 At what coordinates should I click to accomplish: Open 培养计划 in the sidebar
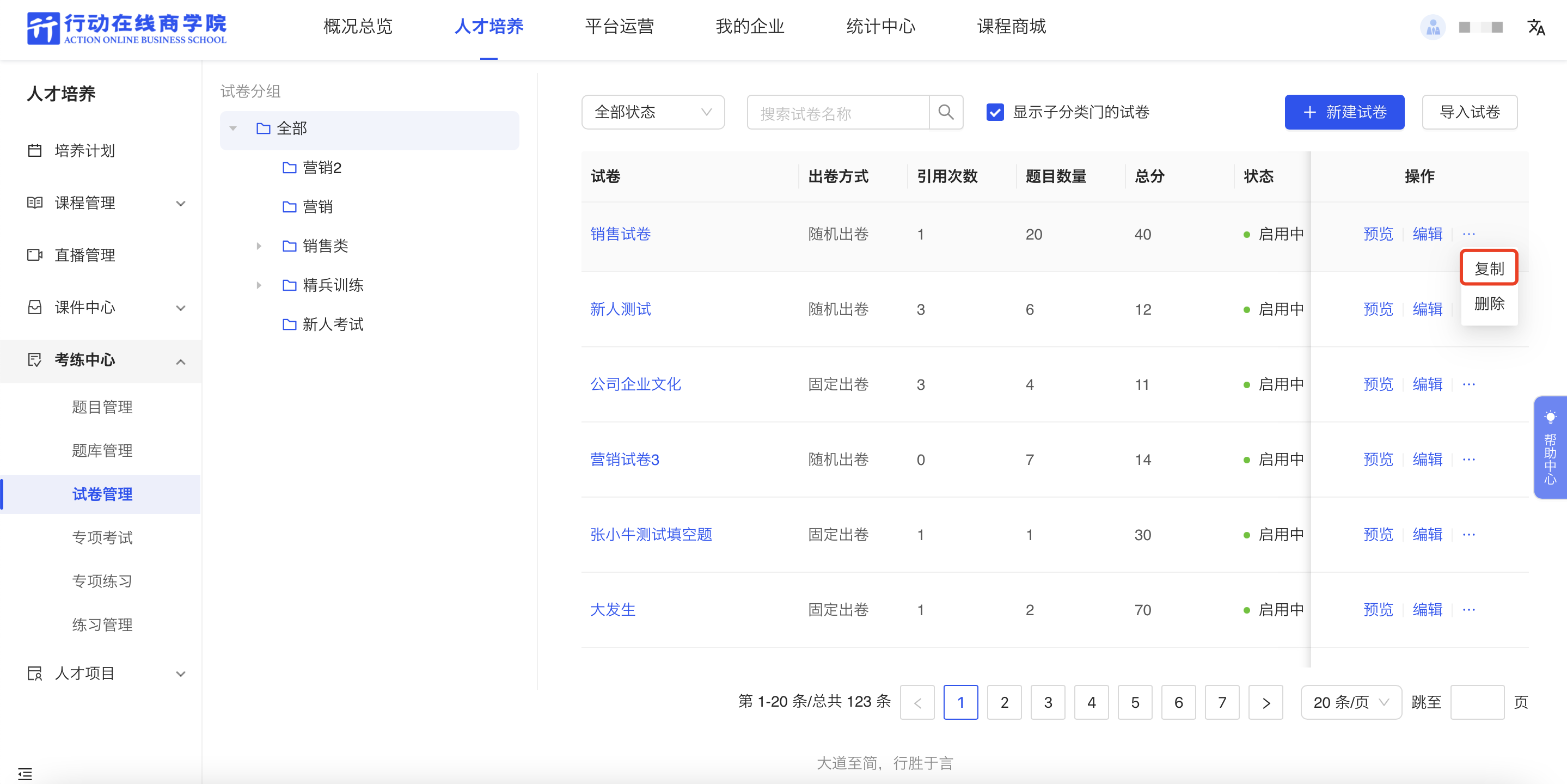click(x=84, y=150)
